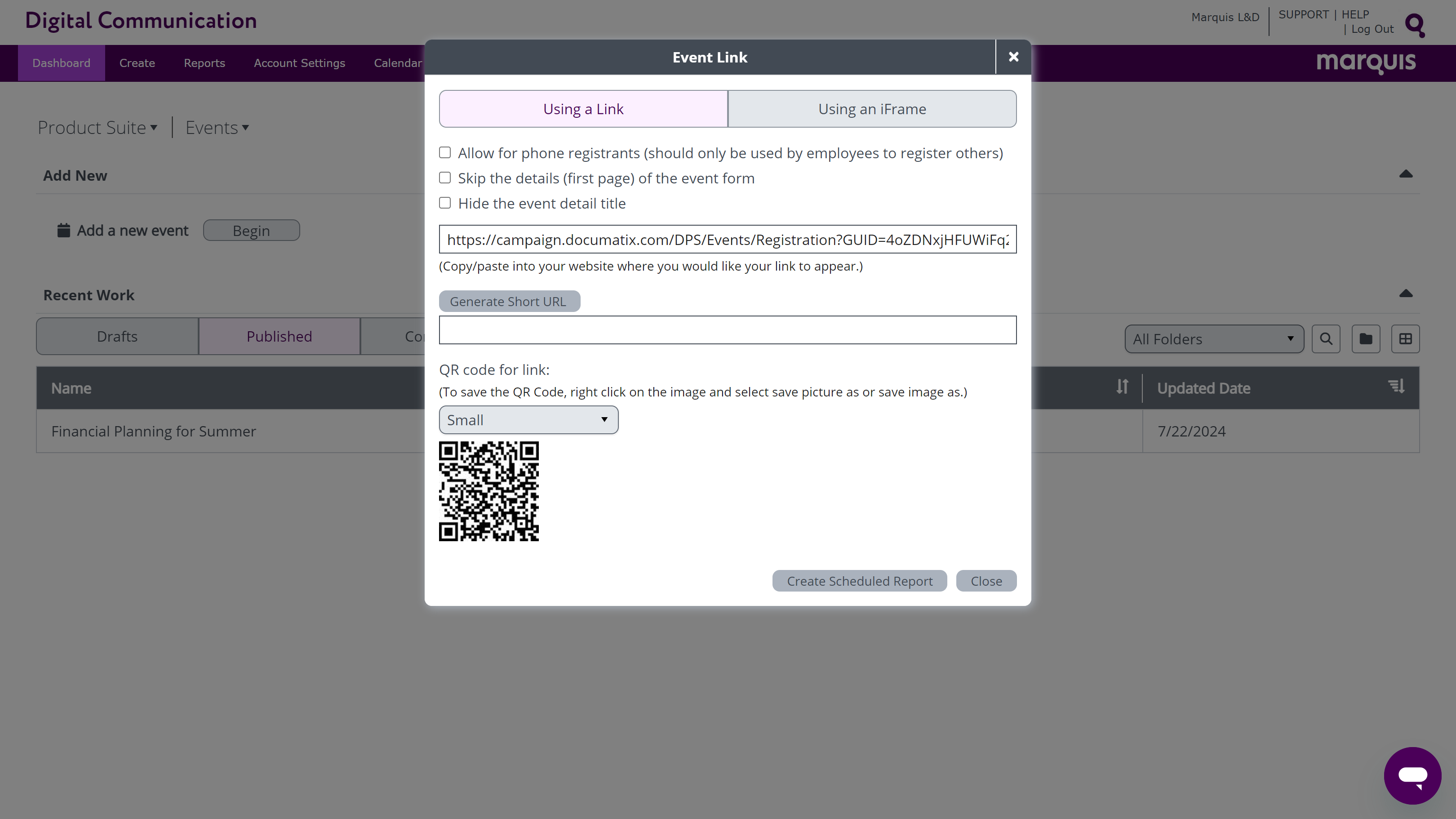
Task: Click the Close button in the dialog
Action: click(x=986, y=581)
